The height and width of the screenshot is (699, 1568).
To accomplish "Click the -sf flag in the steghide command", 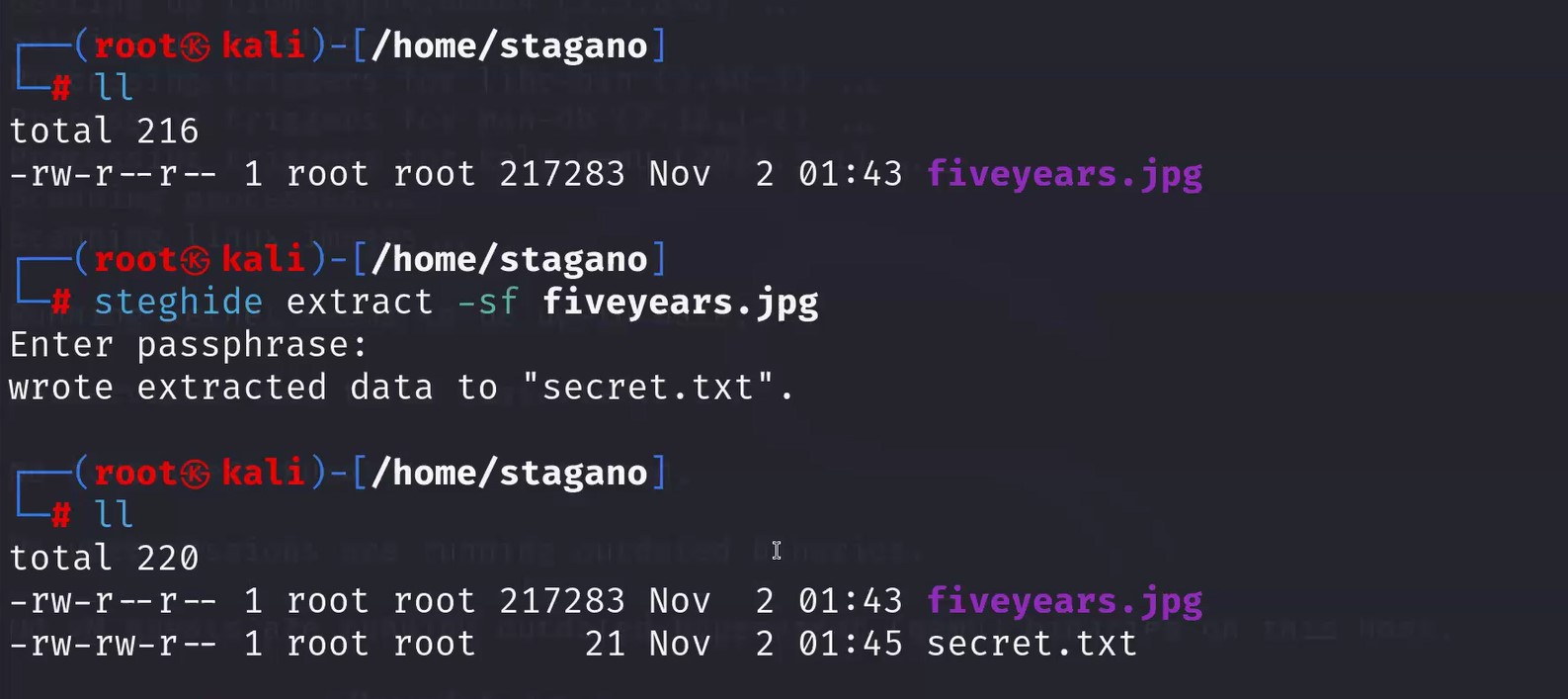I will [488, 302].
